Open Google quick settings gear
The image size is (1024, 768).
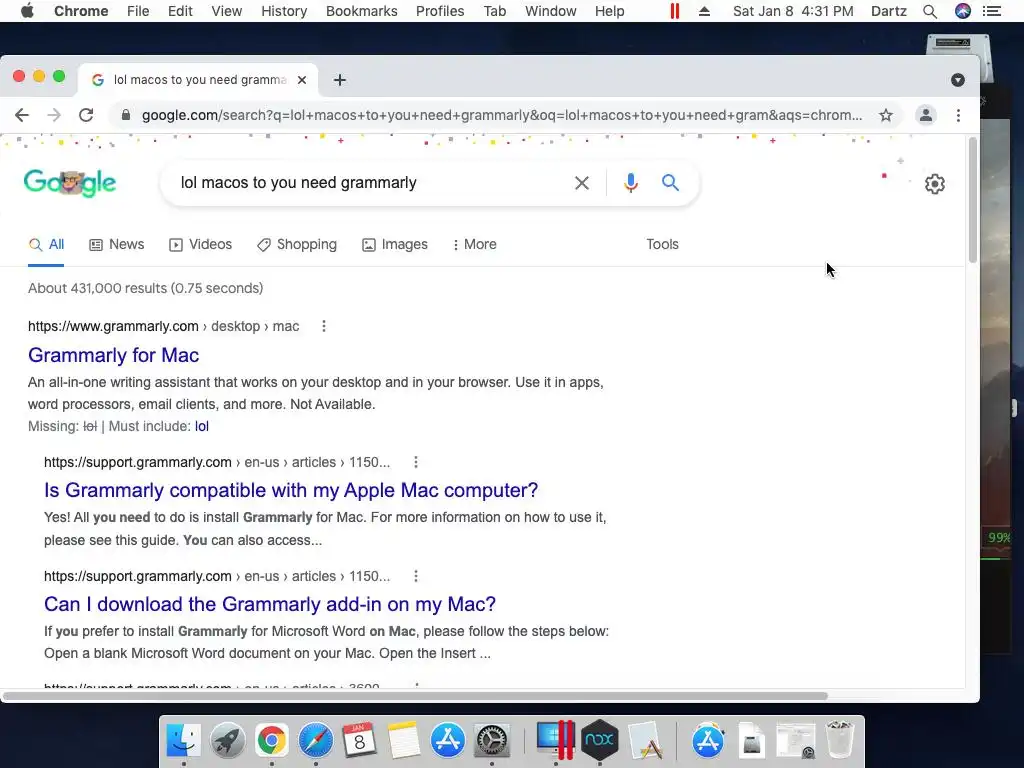(935, 184)
